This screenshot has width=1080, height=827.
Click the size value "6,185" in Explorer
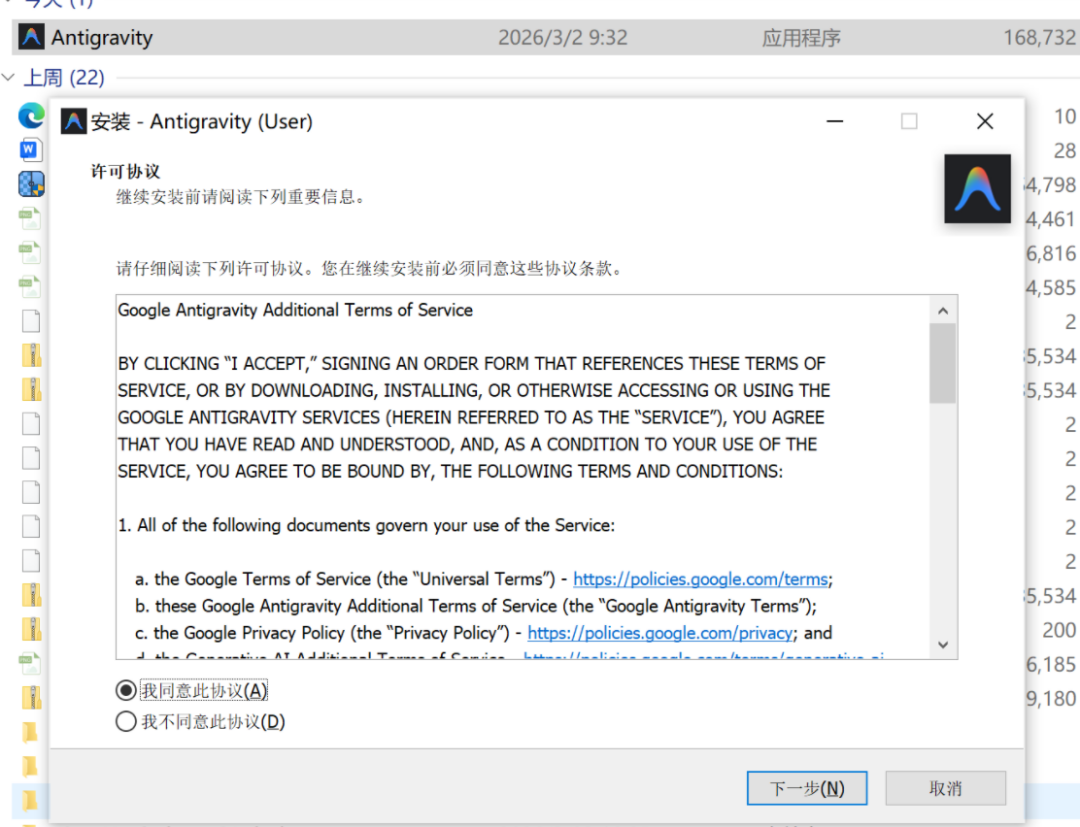click(x=1050, y=664)
